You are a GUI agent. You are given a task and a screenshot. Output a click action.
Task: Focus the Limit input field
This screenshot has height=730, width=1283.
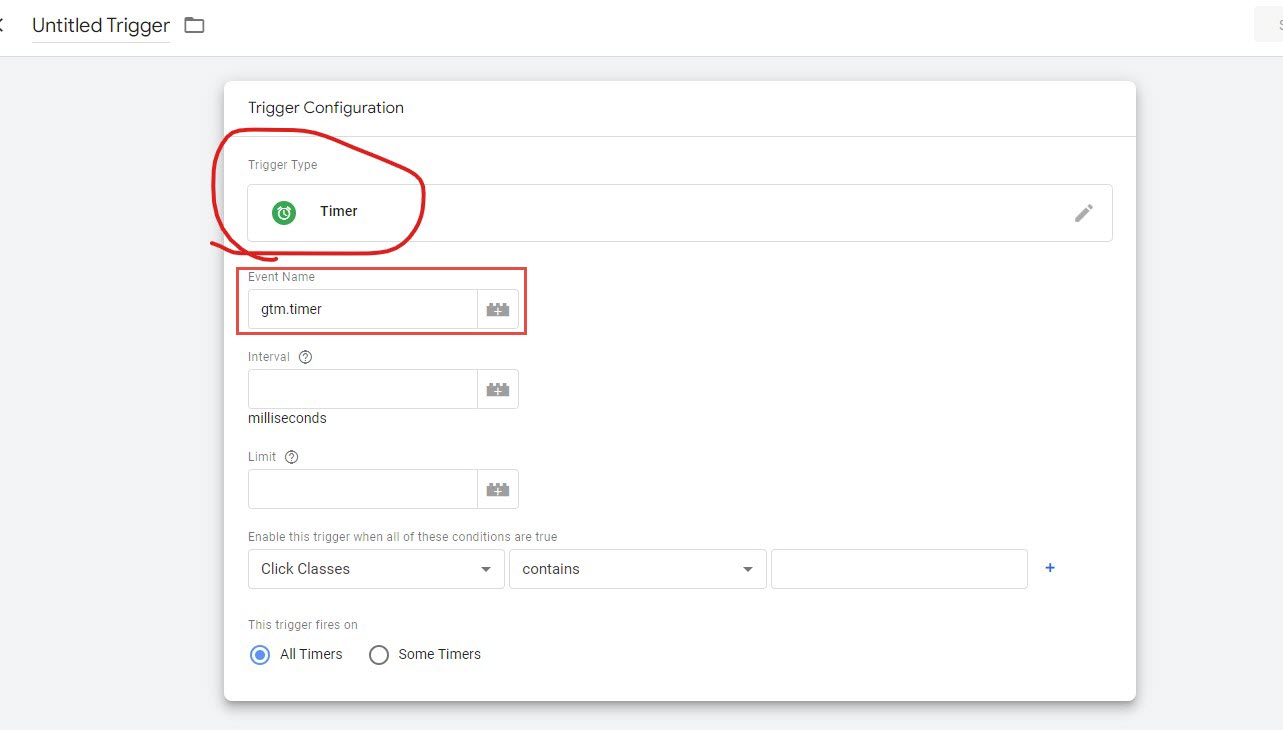pyautogui.click(x=362, y=490)
